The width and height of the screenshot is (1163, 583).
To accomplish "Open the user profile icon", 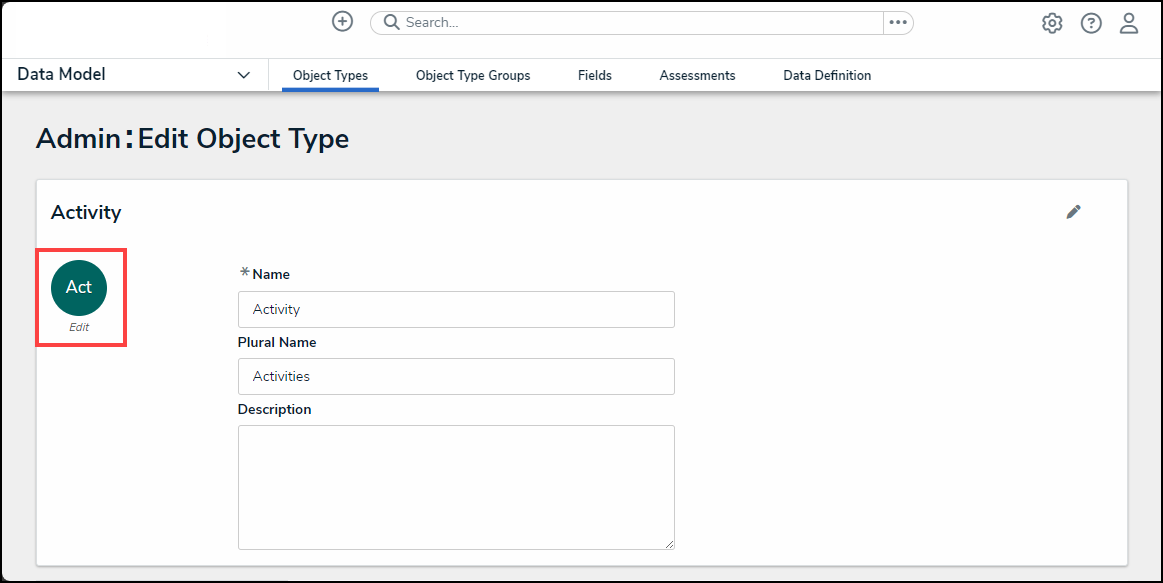I will click(x=1129, y=23).
